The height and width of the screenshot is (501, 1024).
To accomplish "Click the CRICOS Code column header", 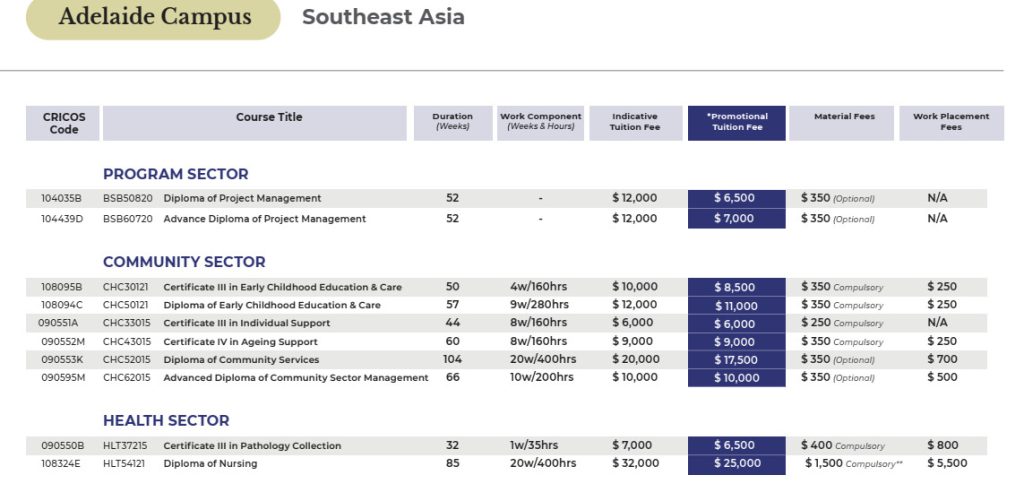I will tap(64, 123).
